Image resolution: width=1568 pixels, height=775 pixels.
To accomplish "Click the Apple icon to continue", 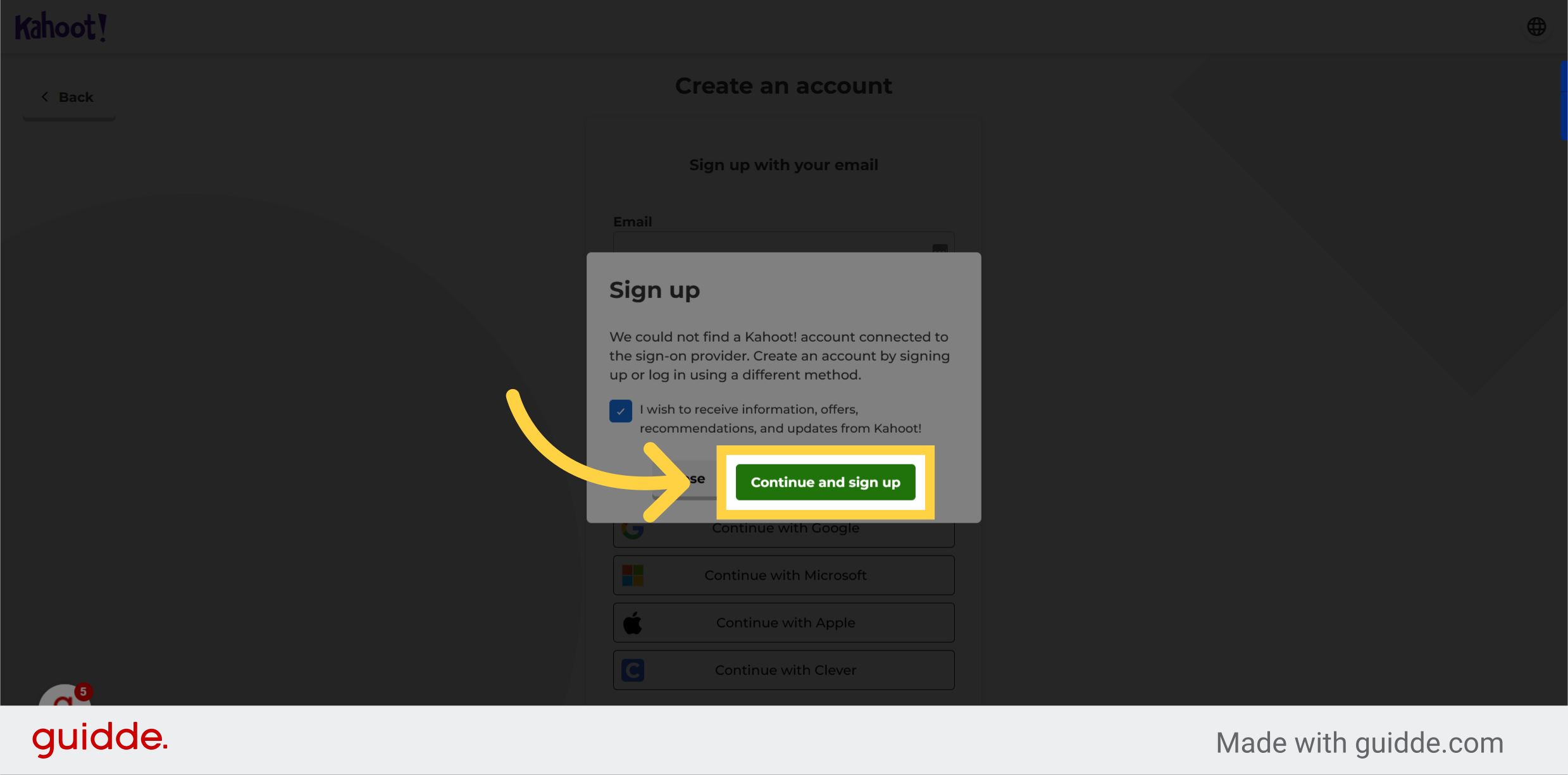I will point(633,622).
